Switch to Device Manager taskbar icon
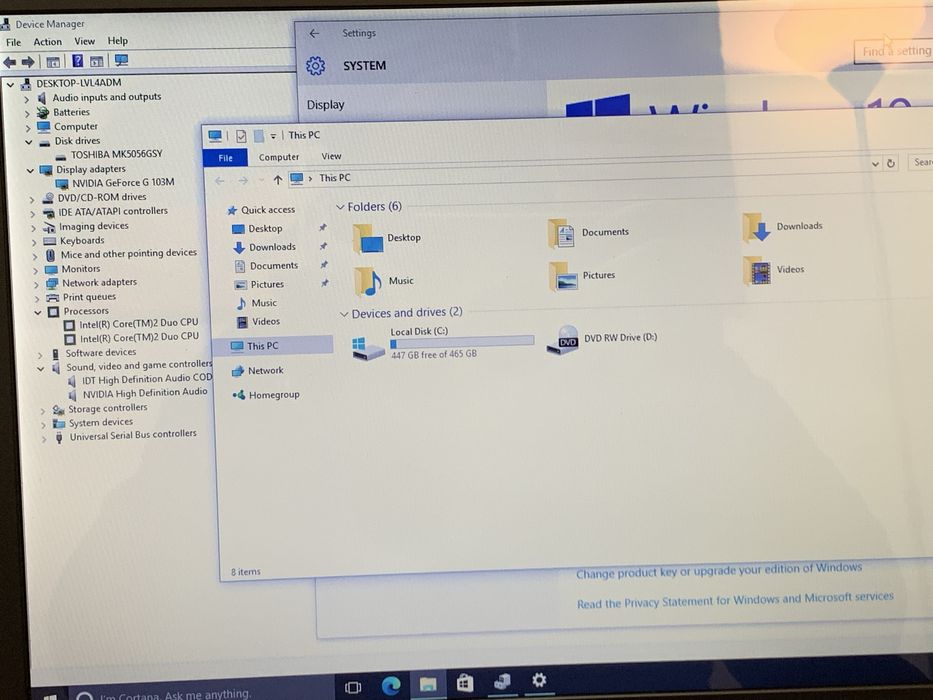This screenshot has width=933, height=700. 502,682
